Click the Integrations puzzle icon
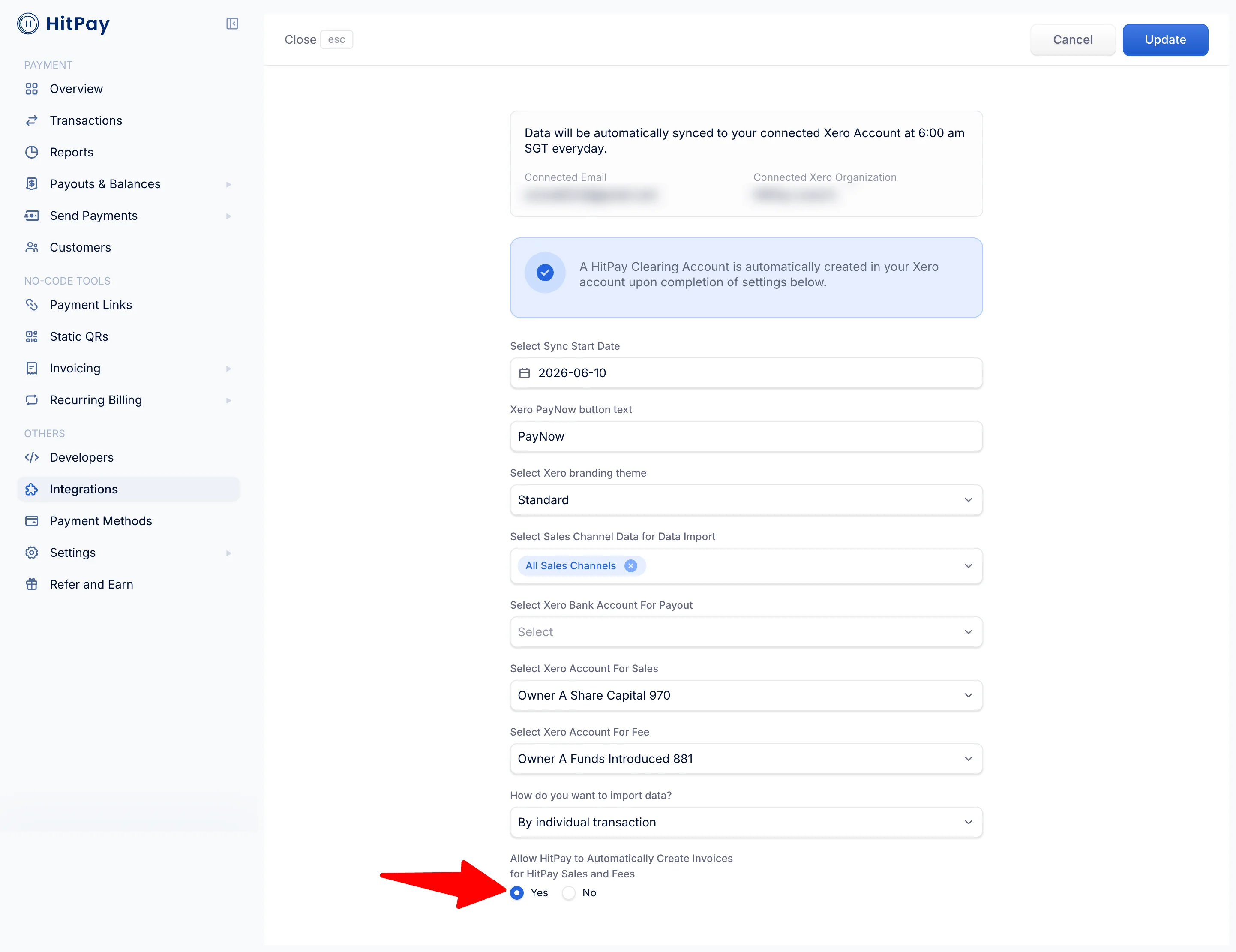This screenshot has width=1236, height=952. 32,489
